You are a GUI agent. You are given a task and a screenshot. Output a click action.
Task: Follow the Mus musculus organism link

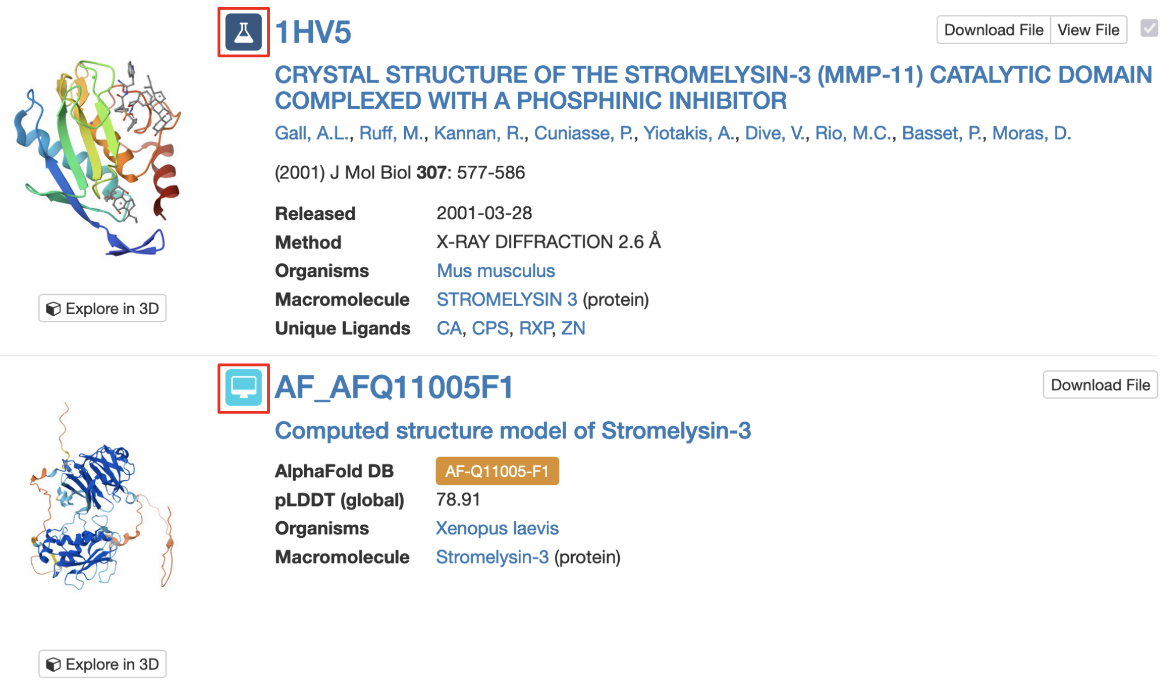pyautogui.click(x=496, y=271)
